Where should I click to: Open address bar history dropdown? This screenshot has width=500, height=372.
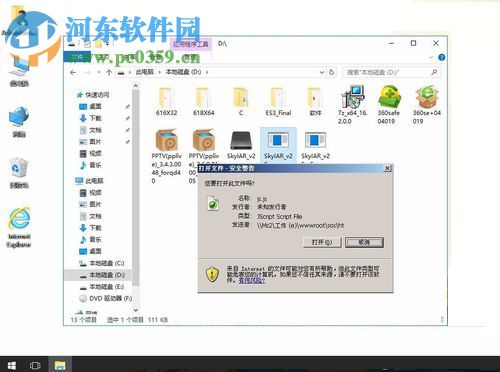(x=322, y=72)
